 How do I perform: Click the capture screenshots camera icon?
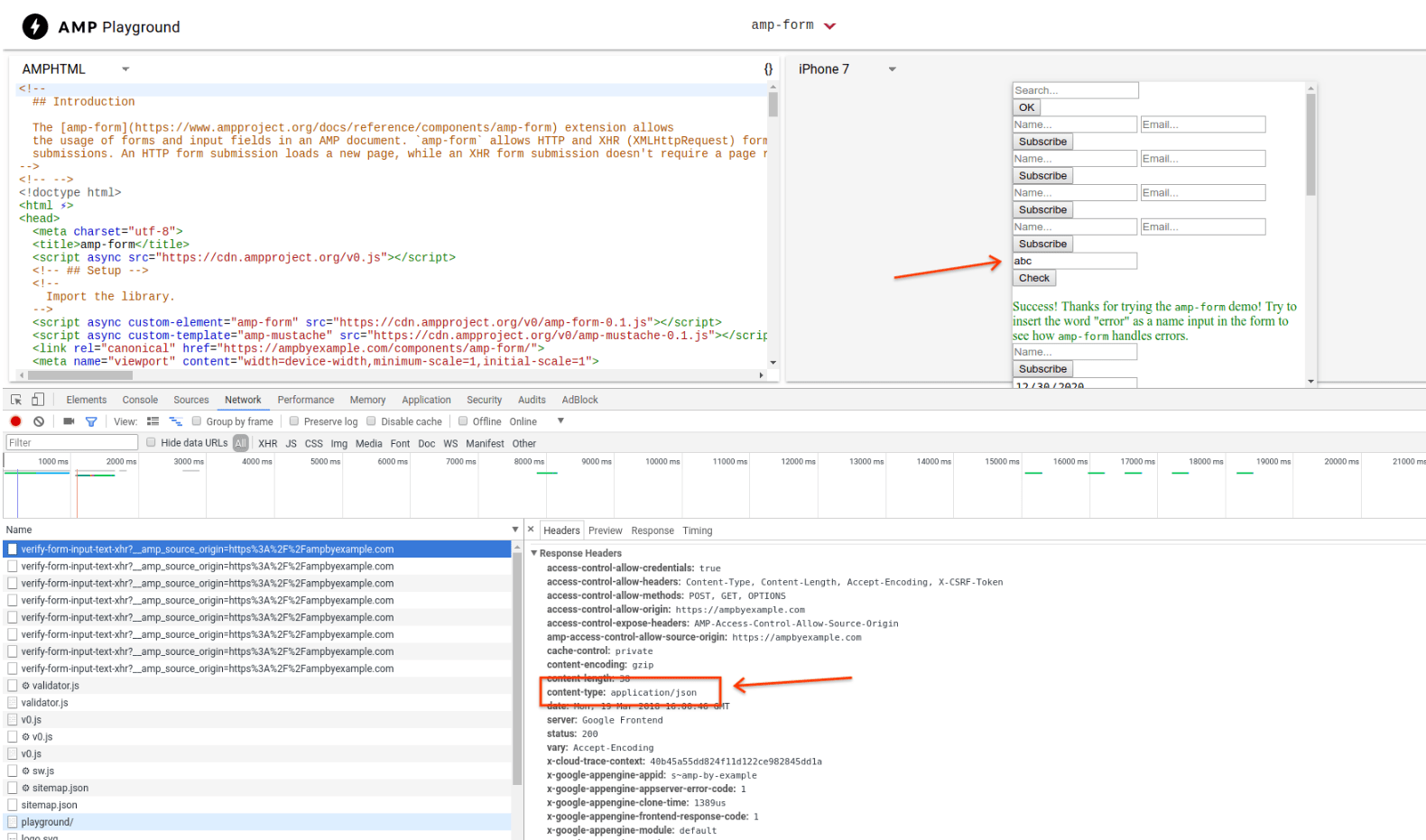coord(69,421)
